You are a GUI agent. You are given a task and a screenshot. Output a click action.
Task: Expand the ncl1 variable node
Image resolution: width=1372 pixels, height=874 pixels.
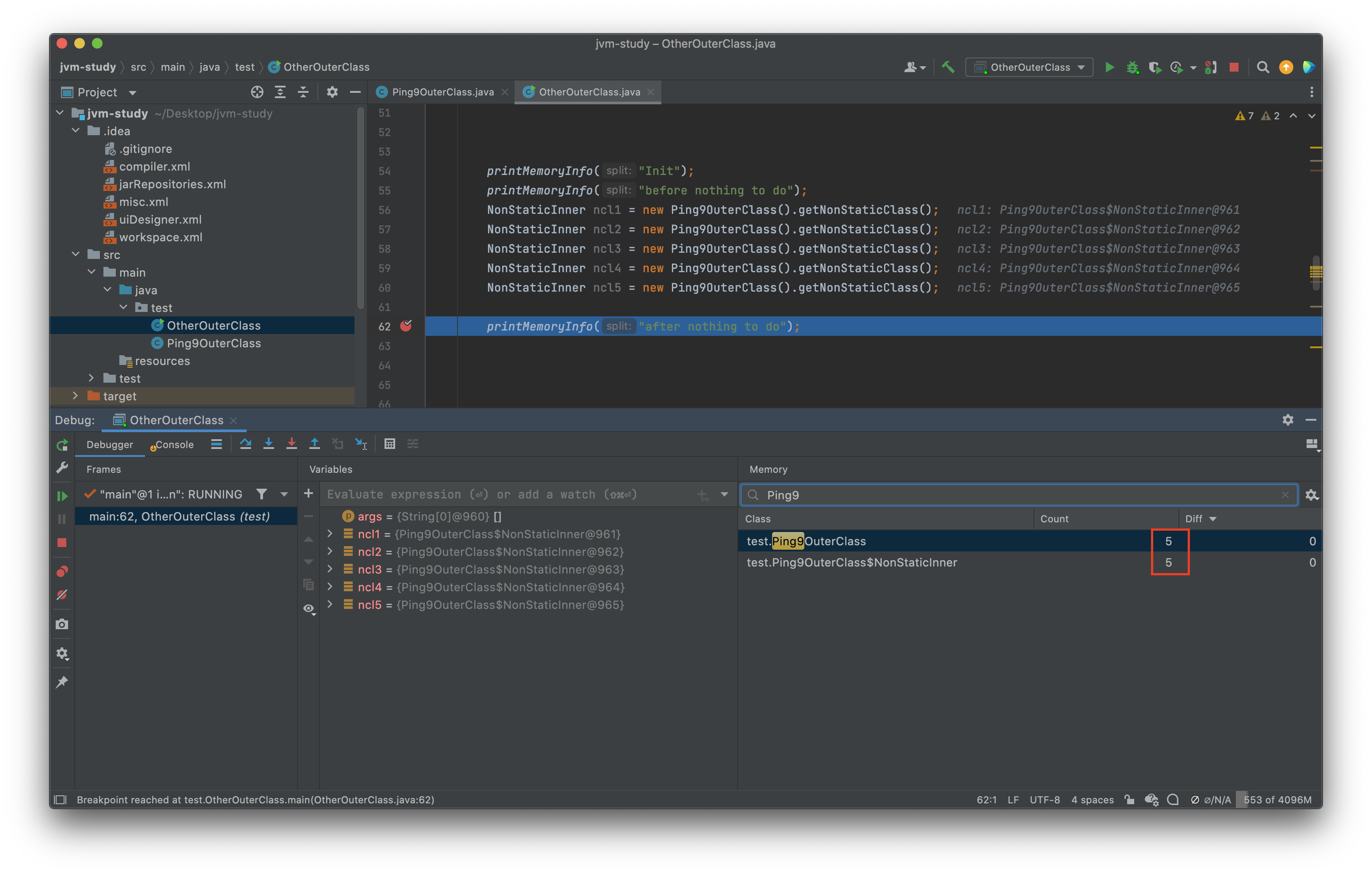point(330,534)
